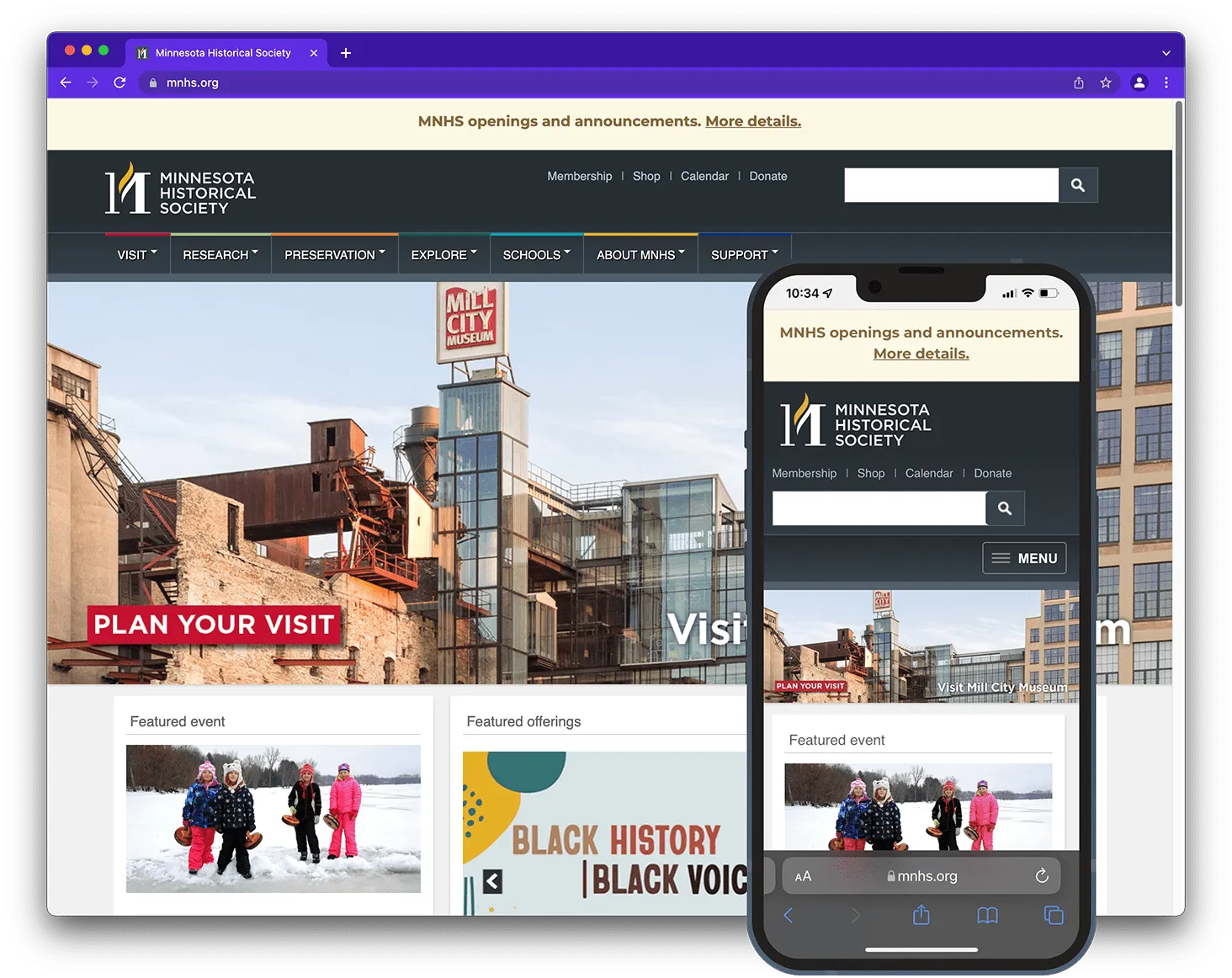Open the desktop Featured event photo
Viewport: 1232px width, 978px height.
pyautogui.click(x=273, y=819)
